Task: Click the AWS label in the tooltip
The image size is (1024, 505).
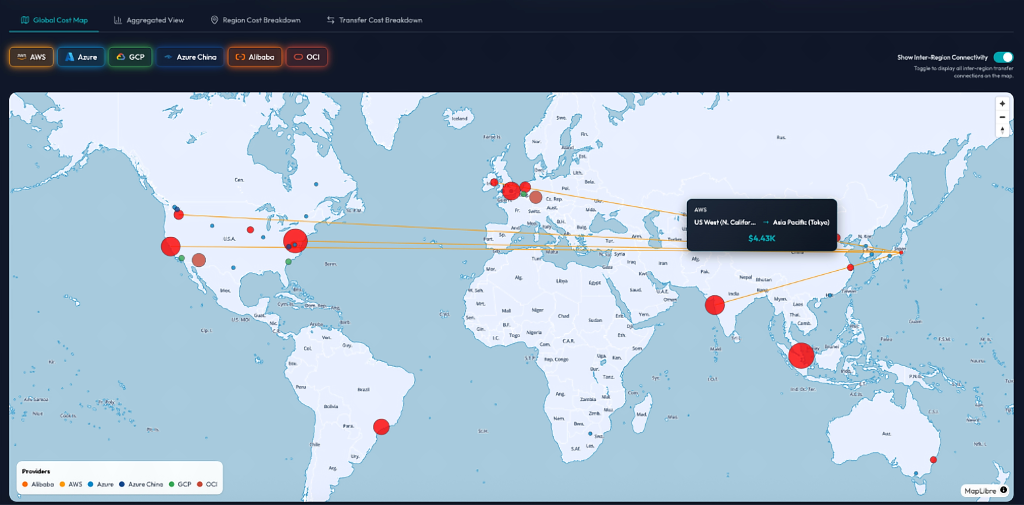Action: pos(700,211)
